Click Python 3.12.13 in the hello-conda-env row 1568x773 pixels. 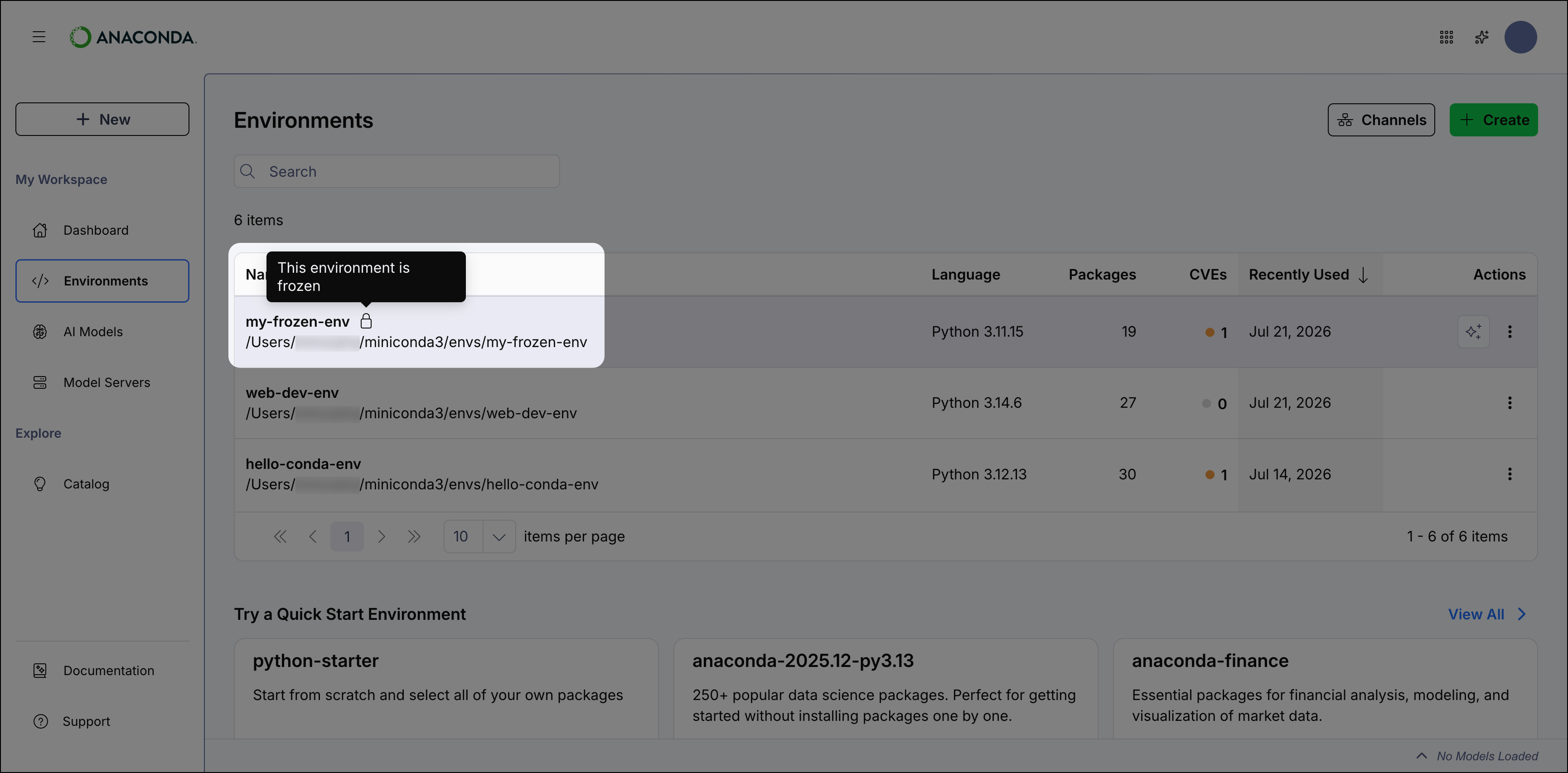click(979, 474)
